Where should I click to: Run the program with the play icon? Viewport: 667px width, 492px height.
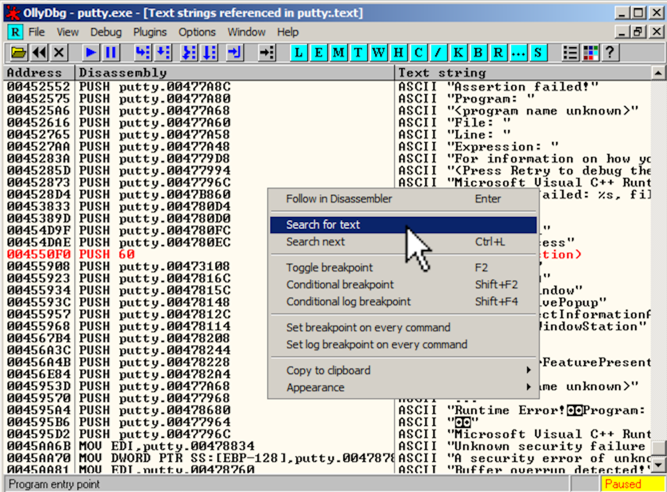90,53
